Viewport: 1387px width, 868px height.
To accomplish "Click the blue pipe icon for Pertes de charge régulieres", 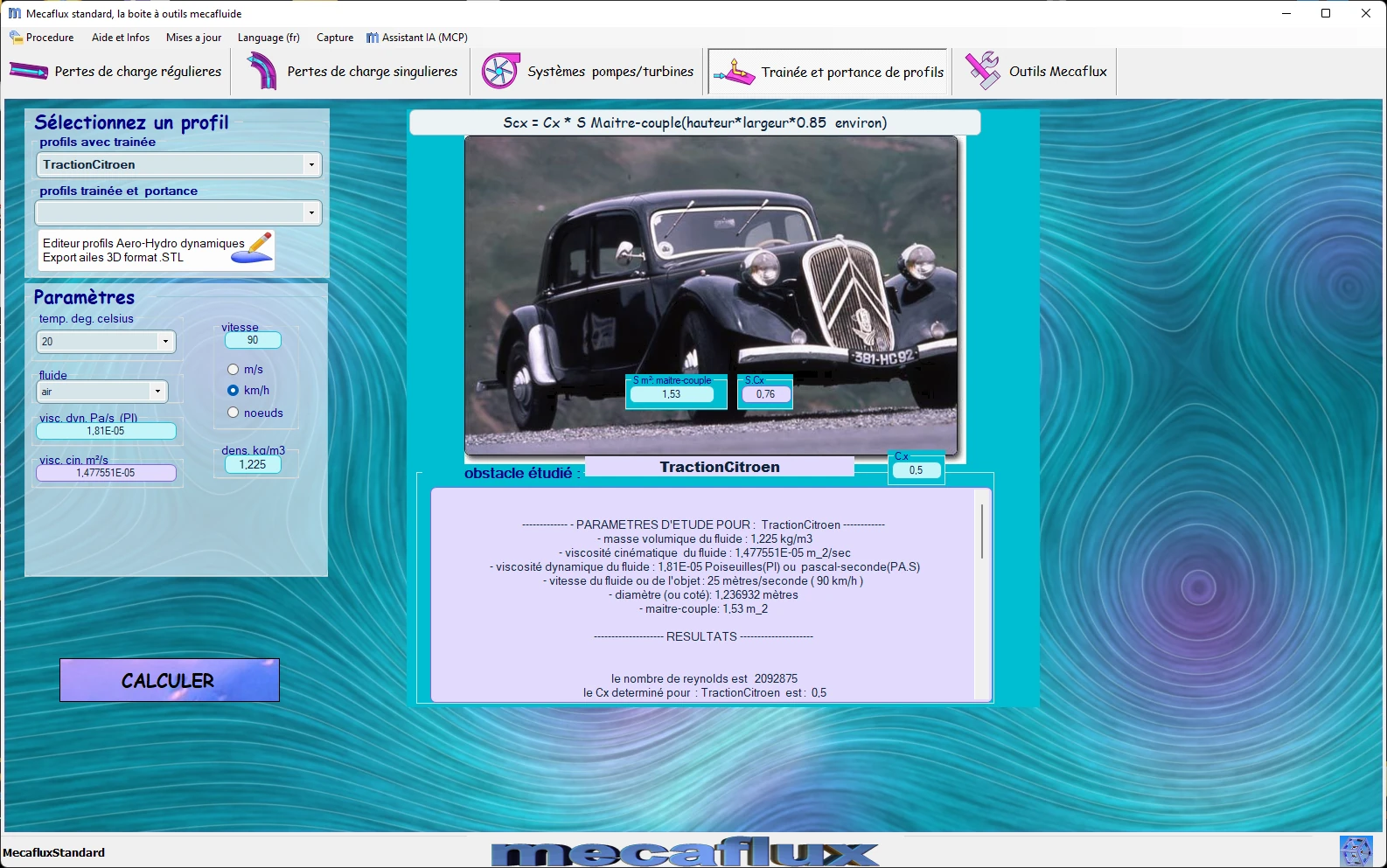I will (x=29, y=71).
